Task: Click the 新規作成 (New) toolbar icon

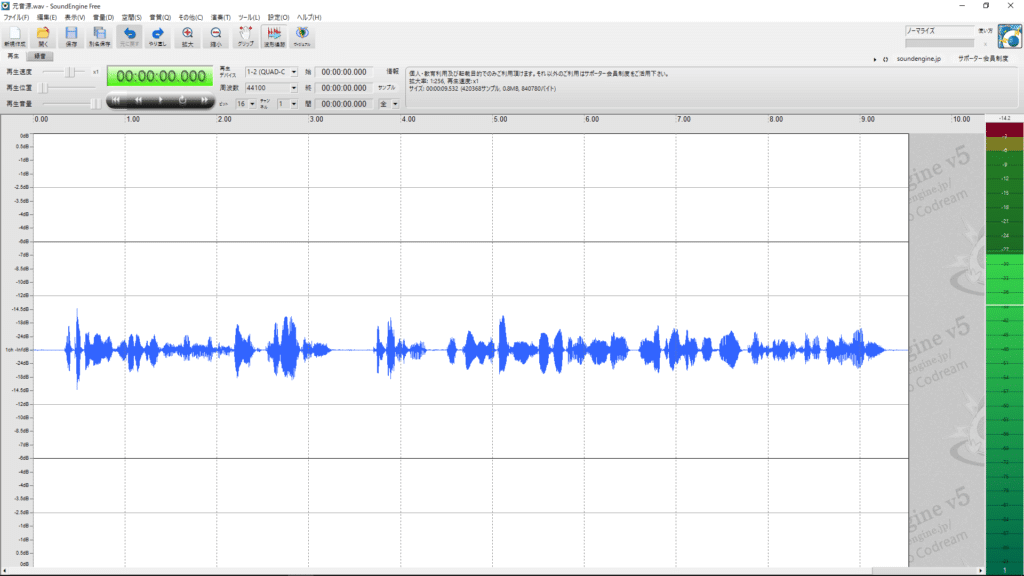Action: [15, 37]
